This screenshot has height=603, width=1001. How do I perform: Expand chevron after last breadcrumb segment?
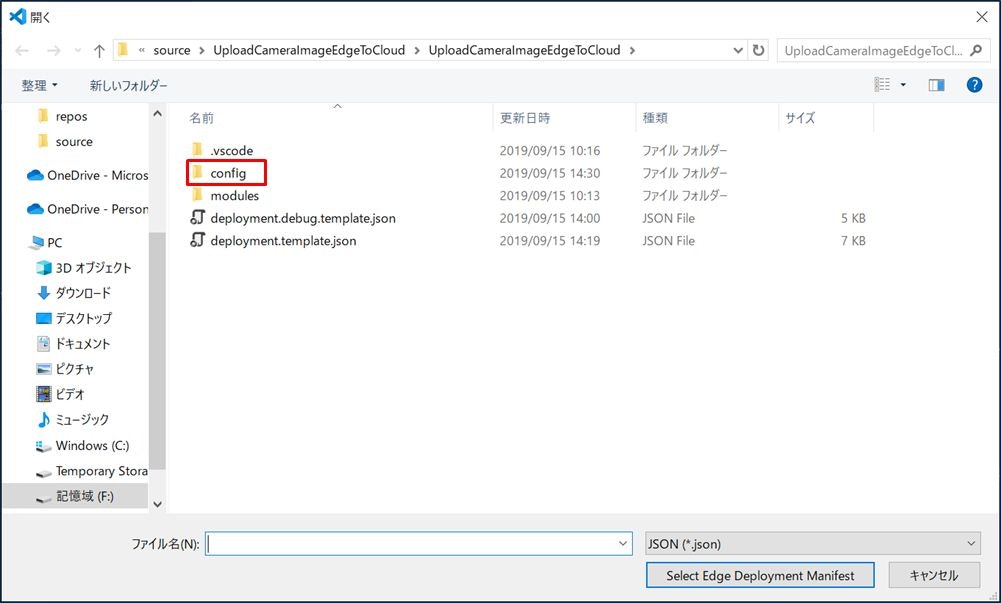click(633, 50)
